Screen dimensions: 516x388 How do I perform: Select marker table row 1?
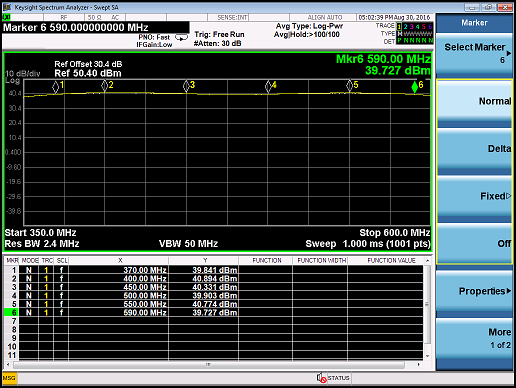(x=214, y=270)
